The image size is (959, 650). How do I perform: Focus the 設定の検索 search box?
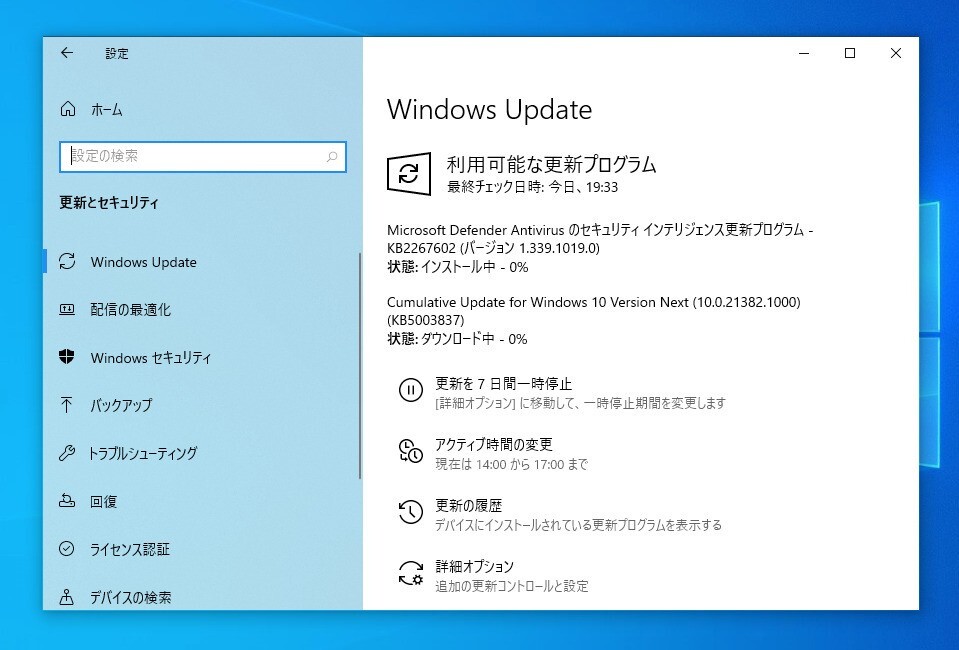point(202,157)
